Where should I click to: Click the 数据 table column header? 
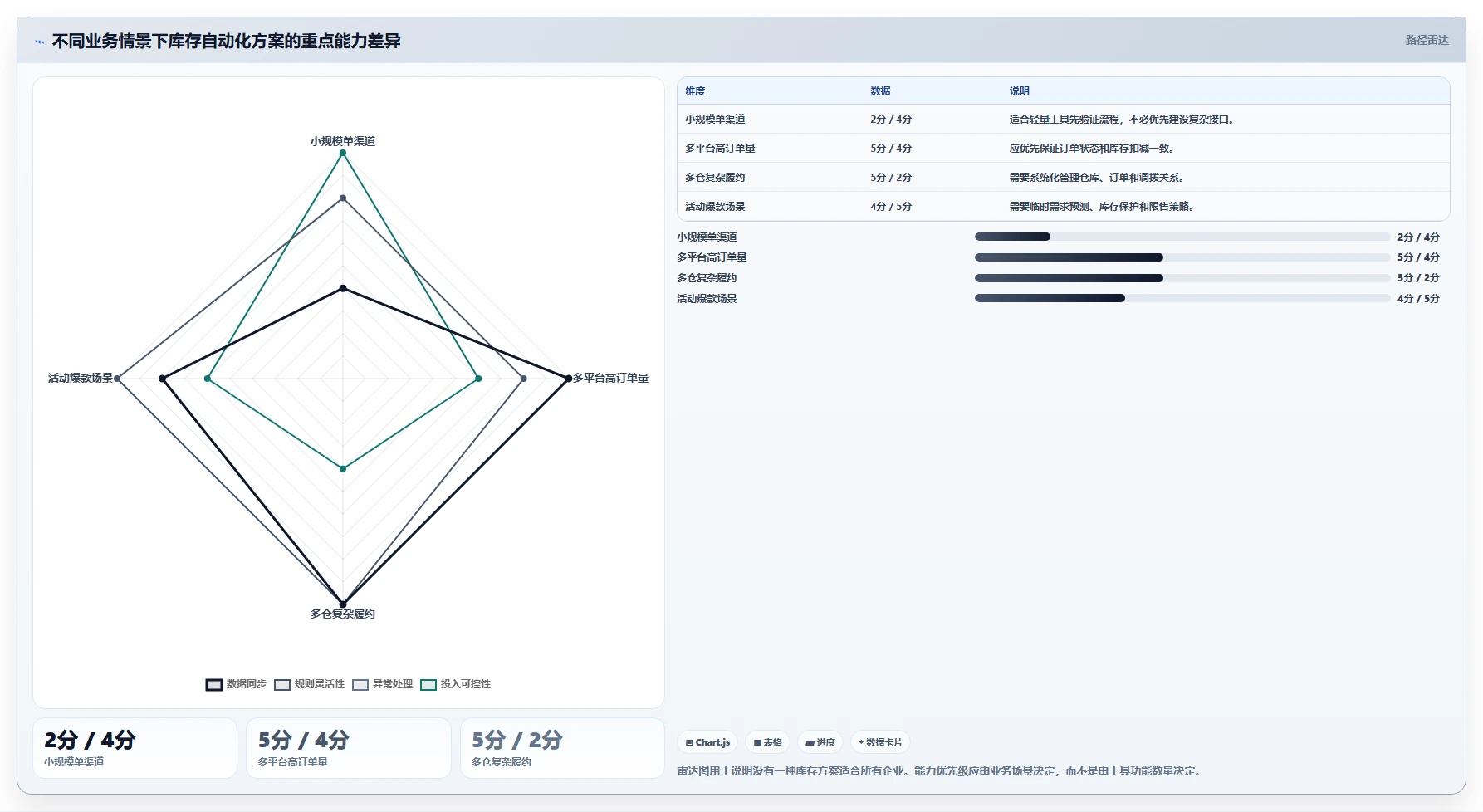coord(881,91)
